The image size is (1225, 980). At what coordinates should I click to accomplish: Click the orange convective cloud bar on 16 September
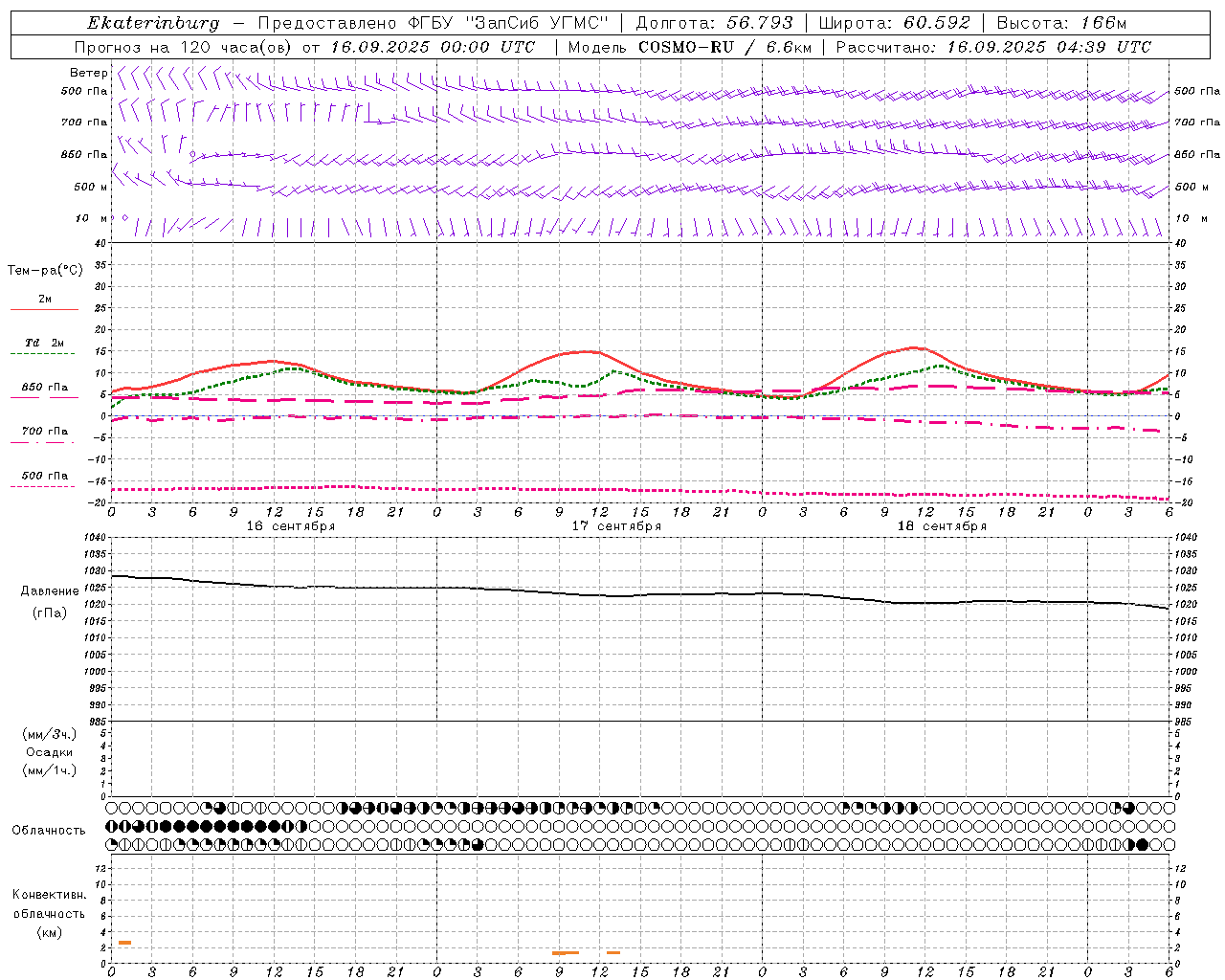[x=124, y=943]
